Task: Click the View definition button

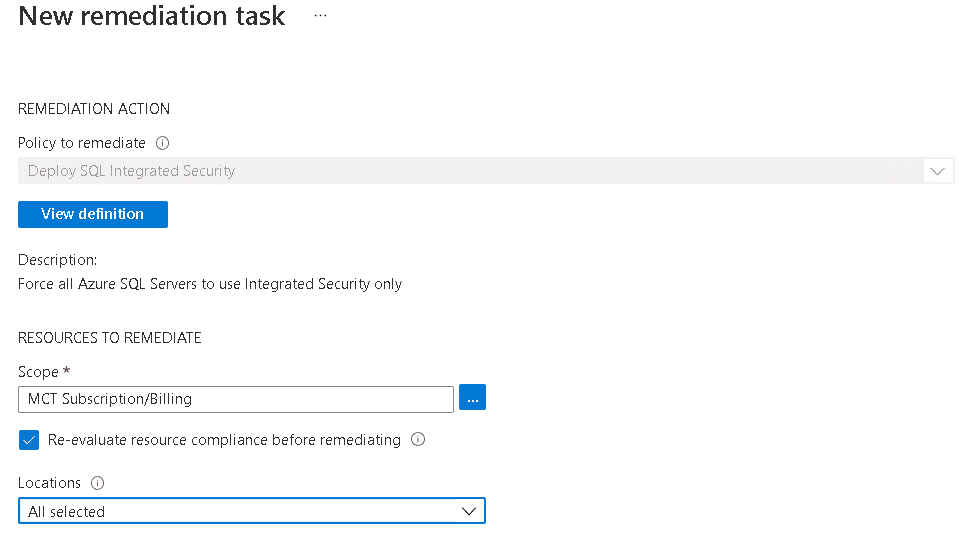Action: [x=93, y=214]
